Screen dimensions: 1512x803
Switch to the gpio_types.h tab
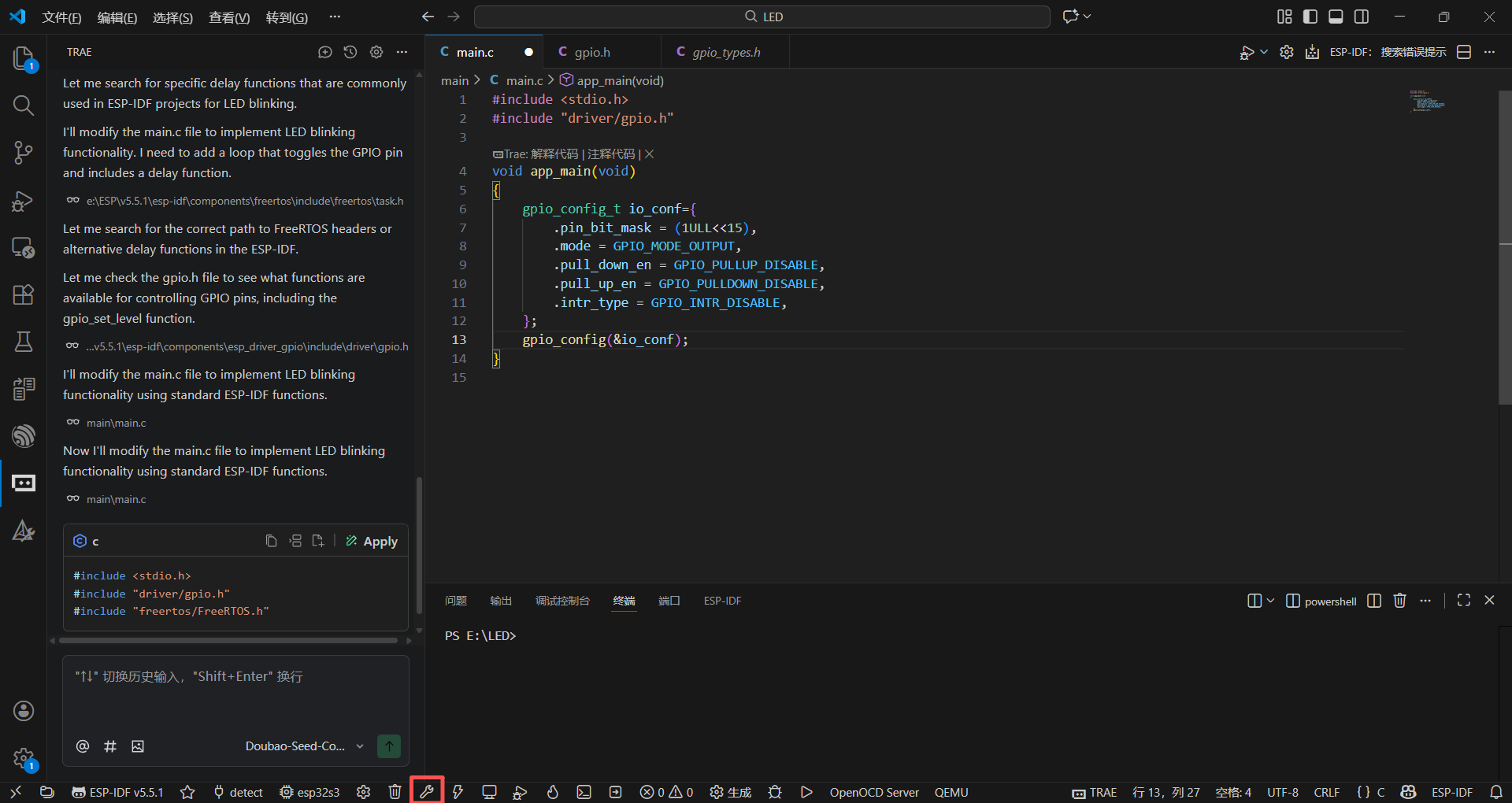click(x=726, y=52)
